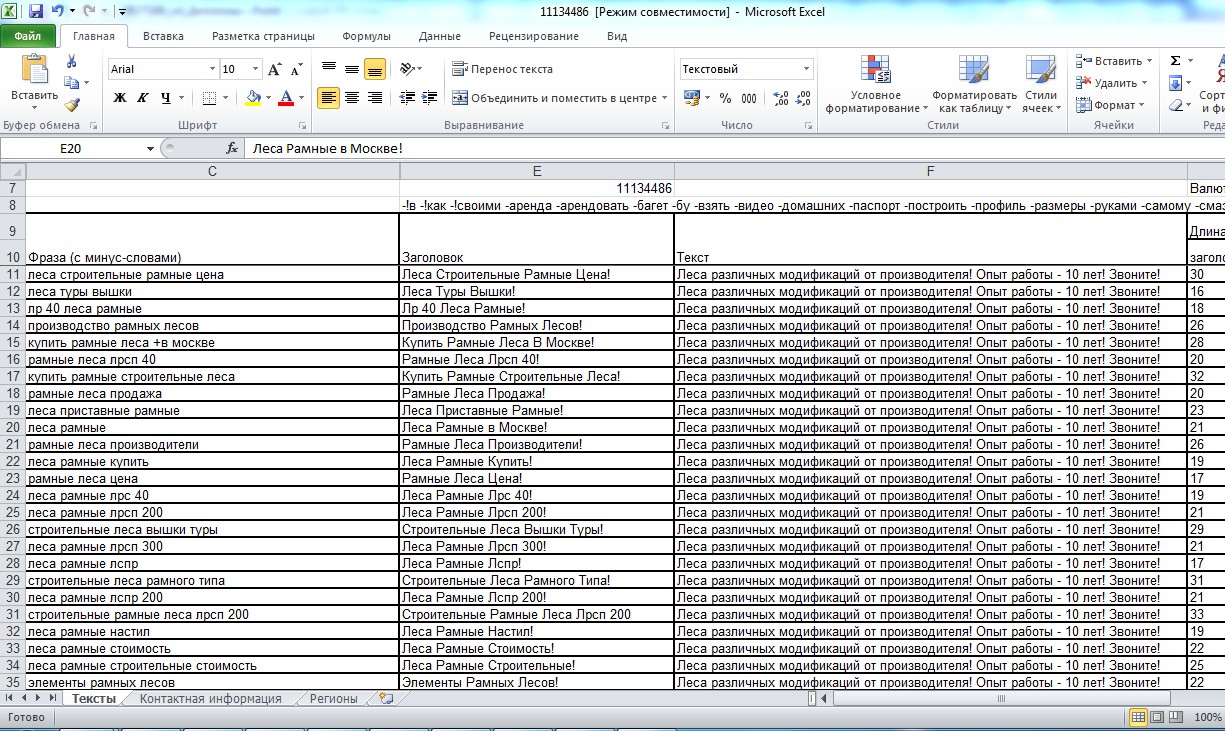Expand Вставить cells dropdown

1149,61
